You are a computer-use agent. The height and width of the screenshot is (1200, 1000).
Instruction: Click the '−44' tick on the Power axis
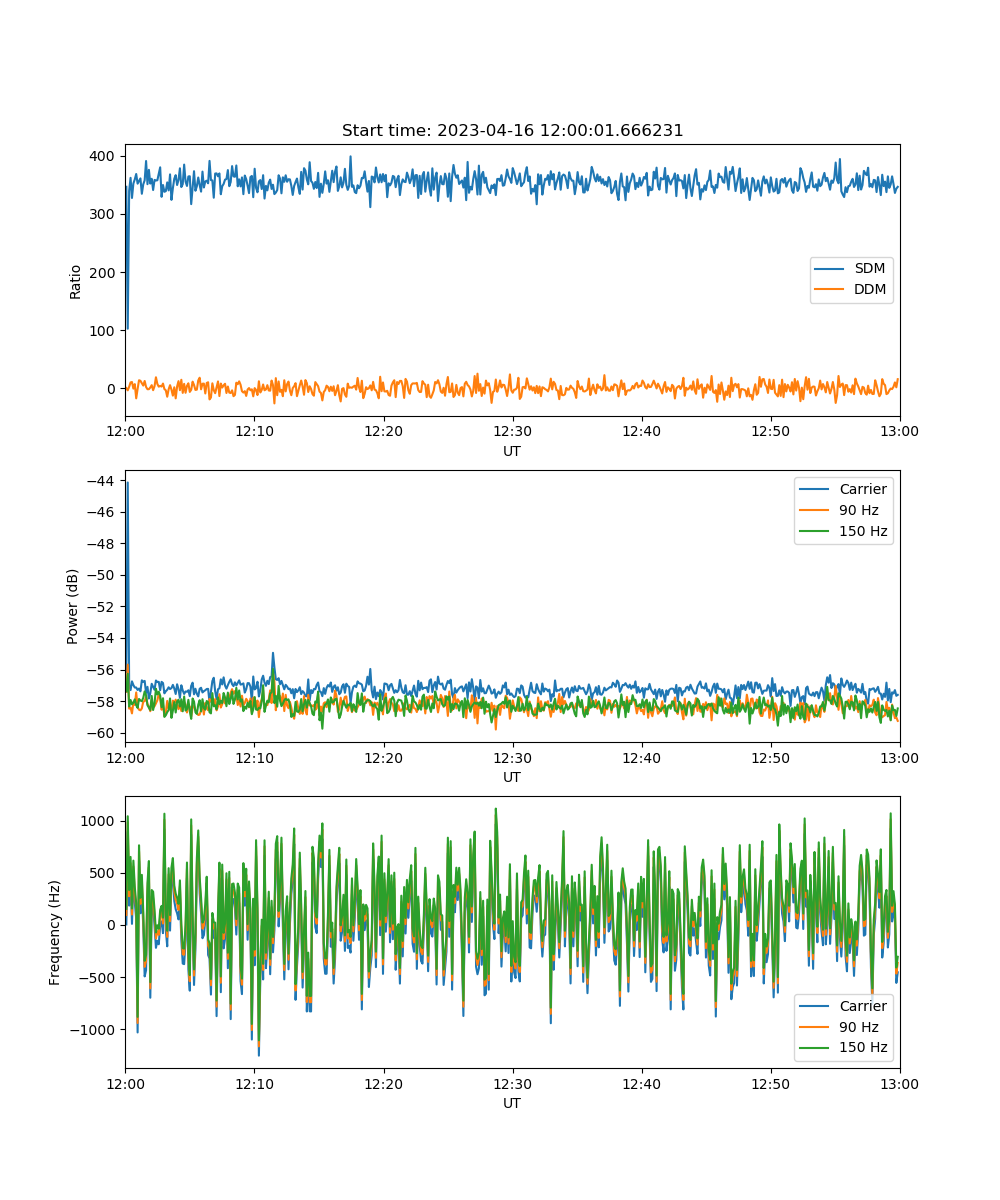(103, 481)
